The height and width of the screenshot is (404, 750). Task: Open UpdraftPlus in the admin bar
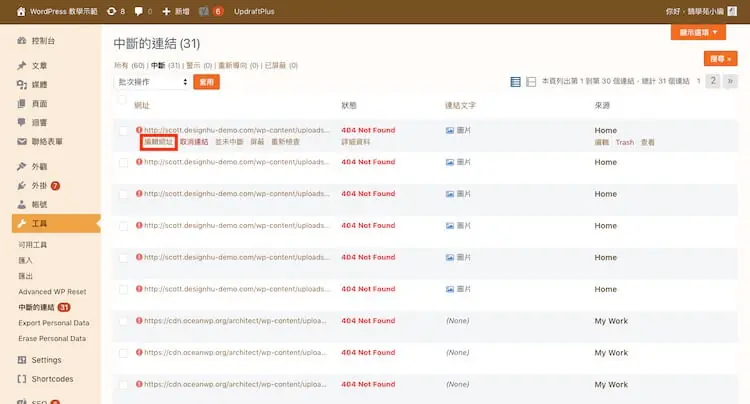coord(254,11)
